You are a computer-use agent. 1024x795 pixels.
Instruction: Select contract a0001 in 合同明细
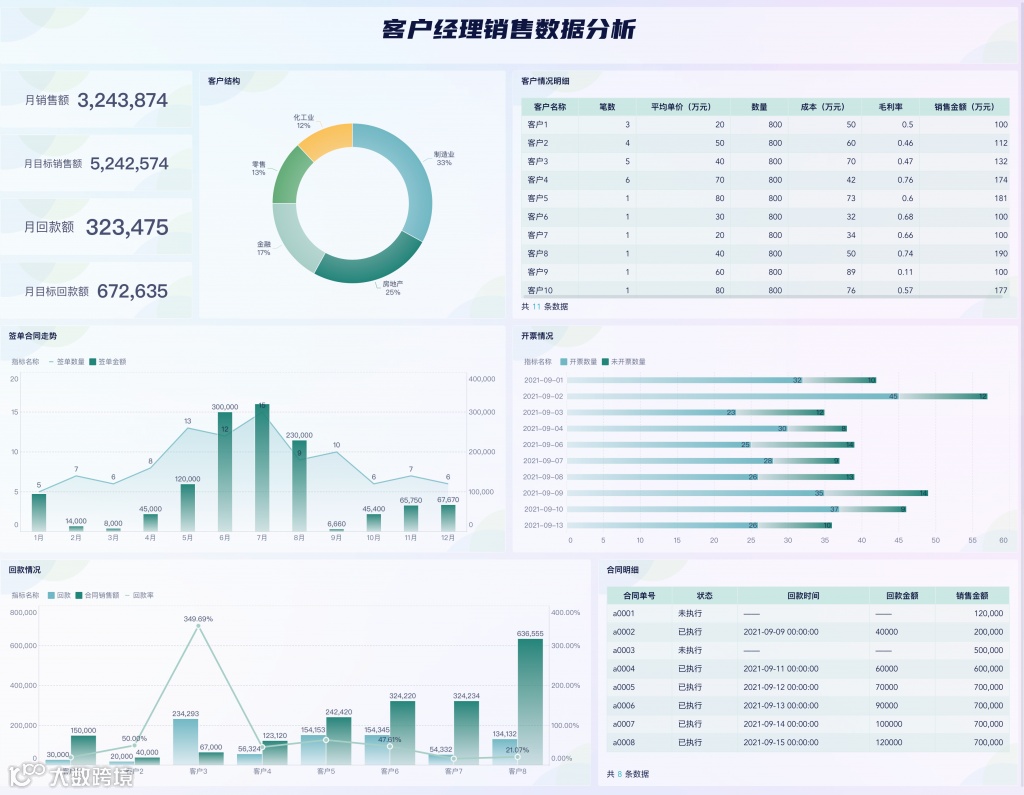[x=624, y=613]
